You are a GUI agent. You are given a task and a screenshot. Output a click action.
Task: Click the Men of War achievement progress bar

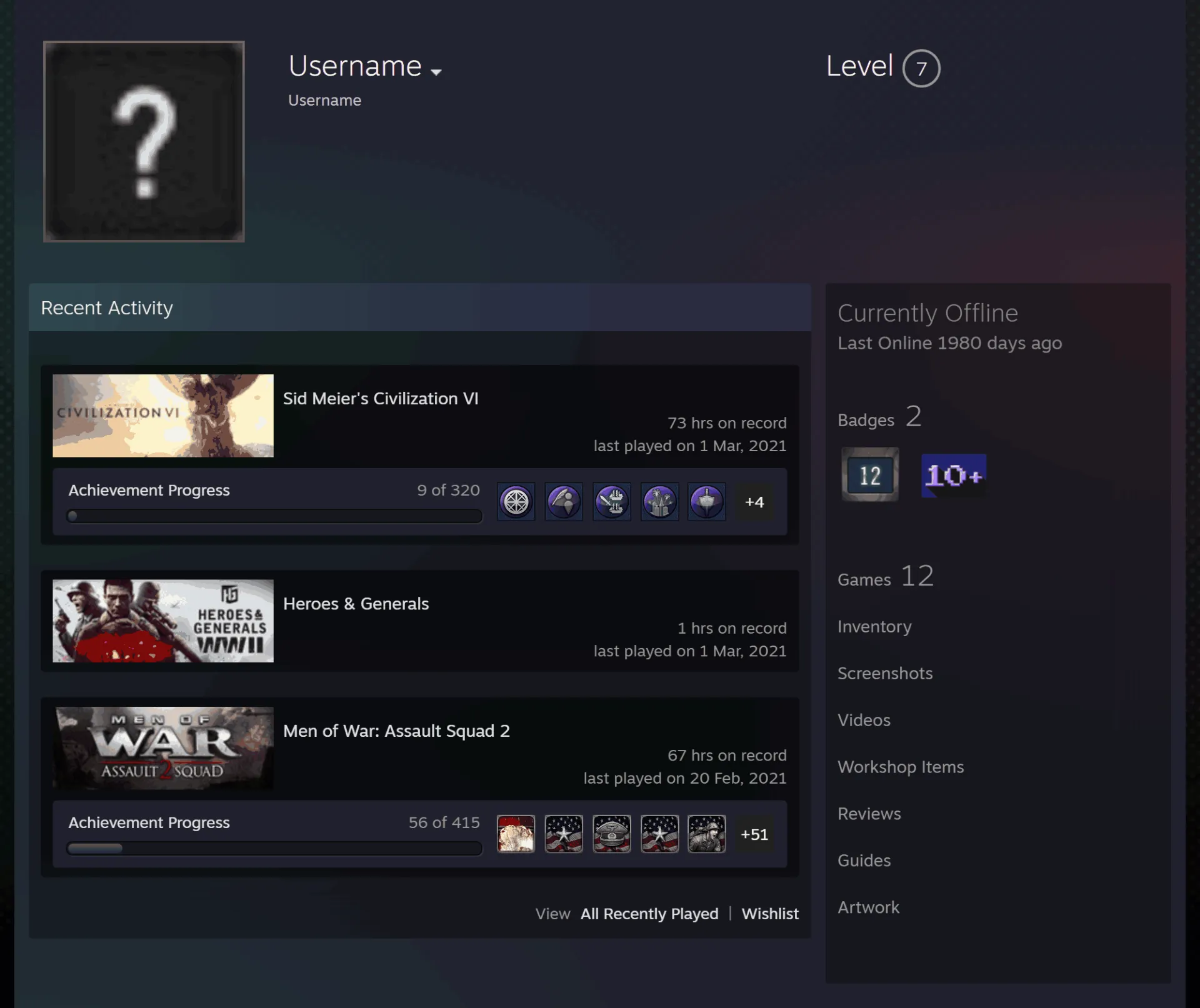274,849
